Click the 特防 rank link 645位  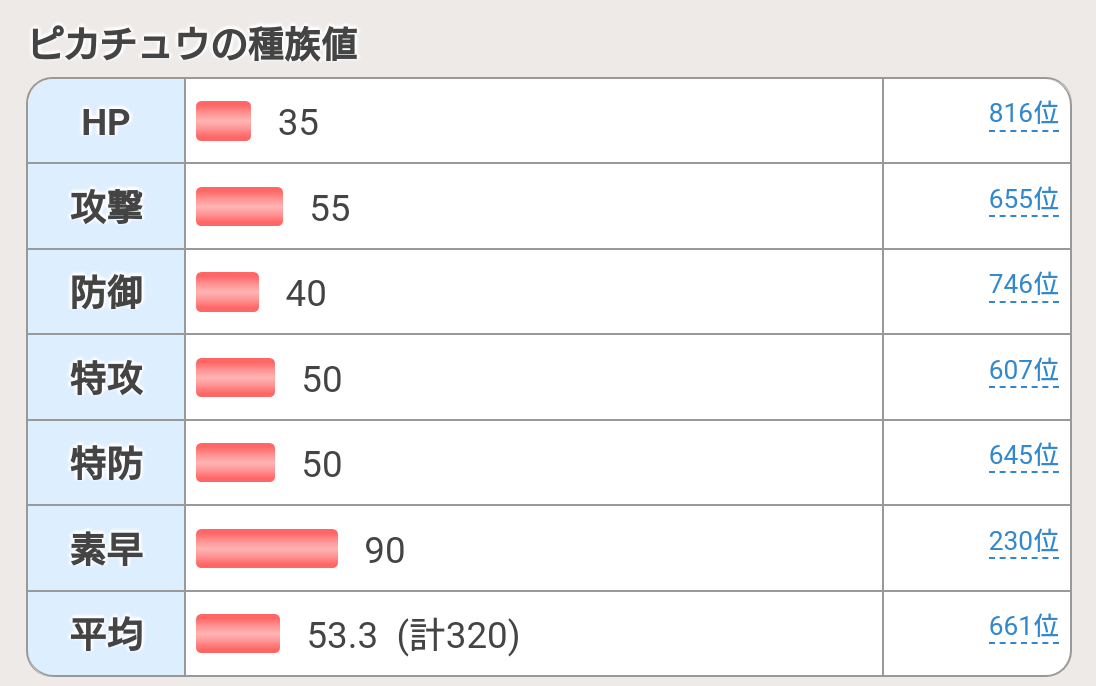point(1023,456)
